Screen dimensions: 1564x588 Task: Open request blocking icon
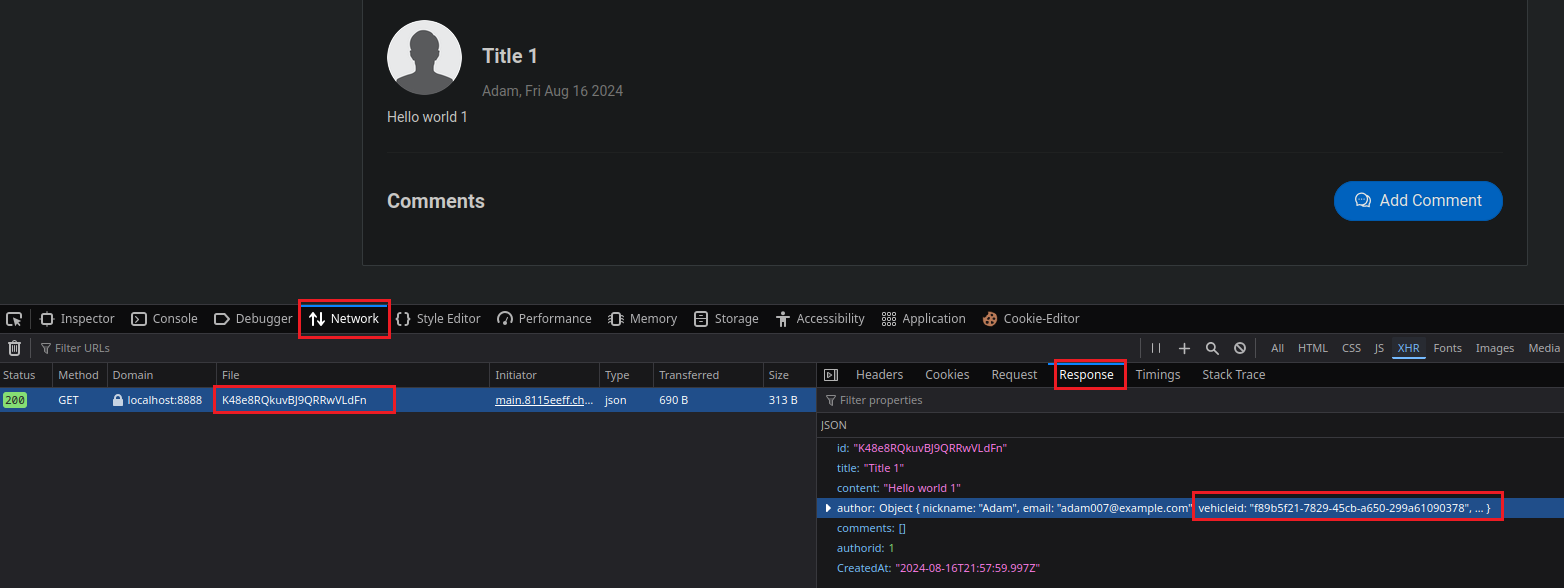pyautogui.click(x=1240, y=348)
